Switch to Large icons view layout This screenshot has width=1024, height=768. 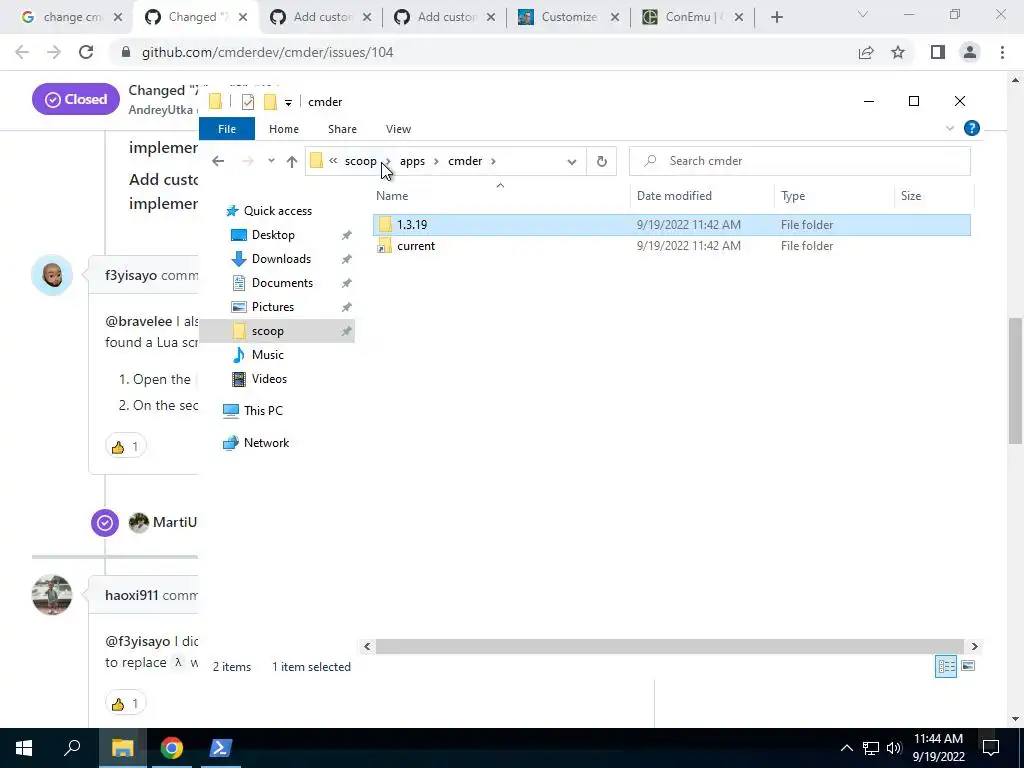coord(968,666)
